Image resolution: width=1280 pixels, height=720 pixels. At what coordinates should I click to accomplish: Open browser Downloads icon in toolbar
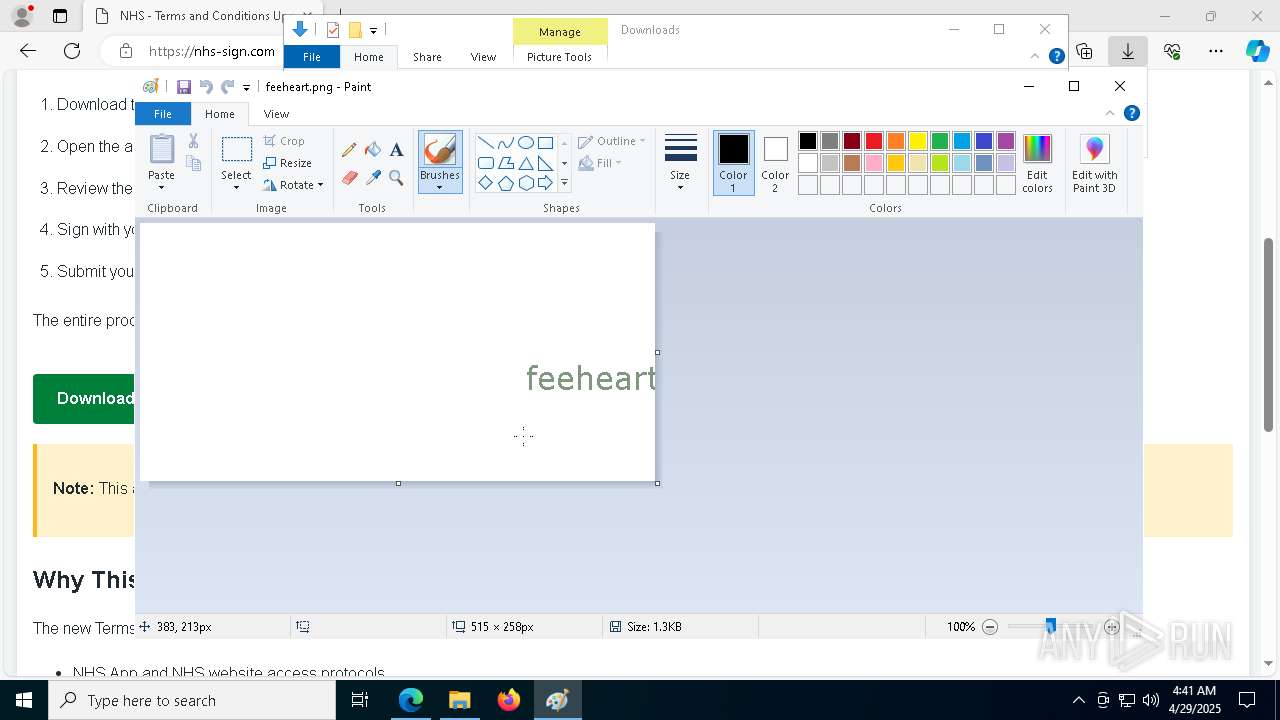[1128, 51]
